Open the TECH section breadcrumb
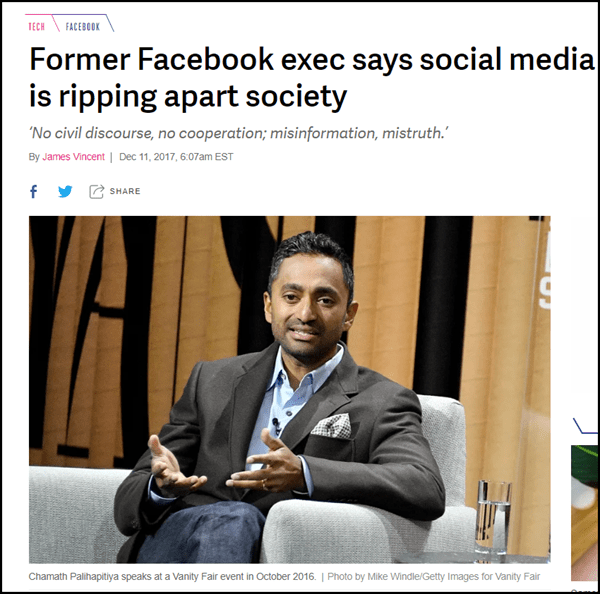Screen dimensions: 600x594 (x=37, y=26)
